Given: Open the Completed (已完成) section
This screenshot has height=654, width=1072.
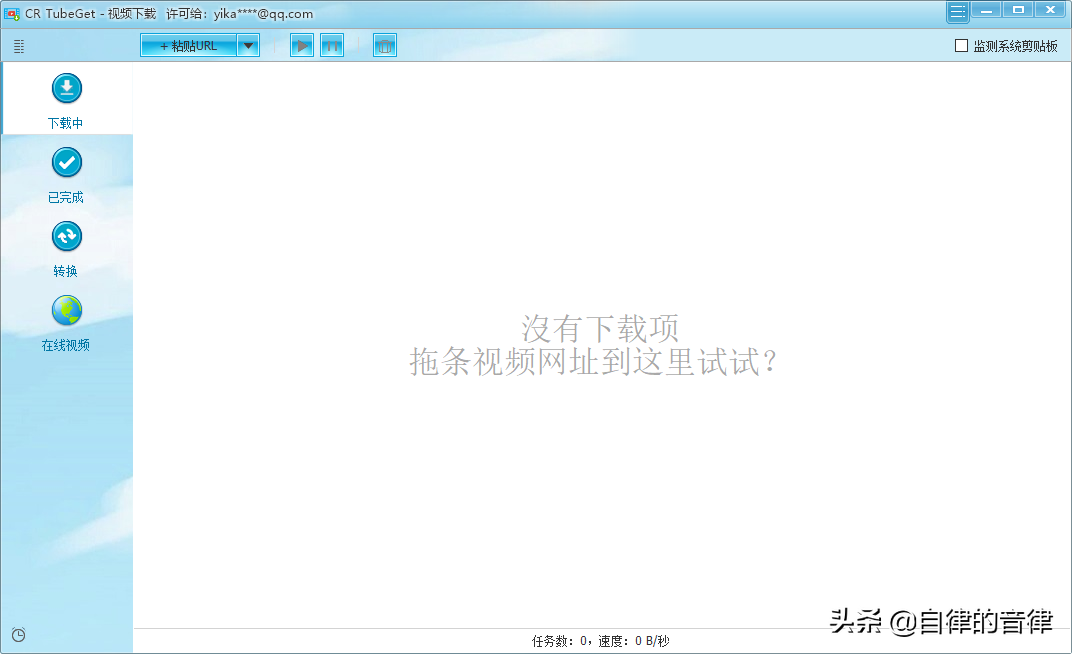Looking at the screenshot, I should point(66,176).
